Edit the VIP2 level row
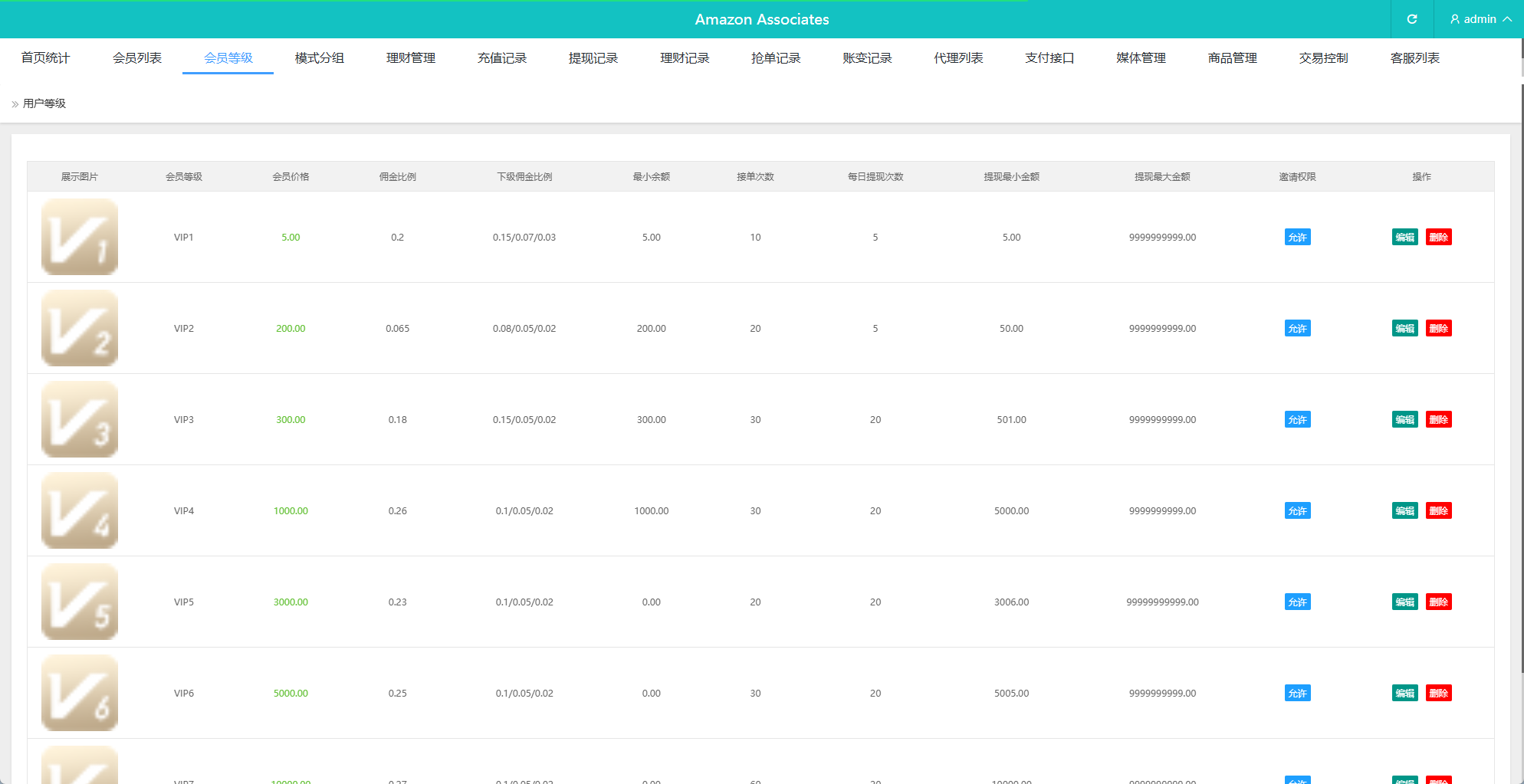The image size is (1524, 784). 1404,328
